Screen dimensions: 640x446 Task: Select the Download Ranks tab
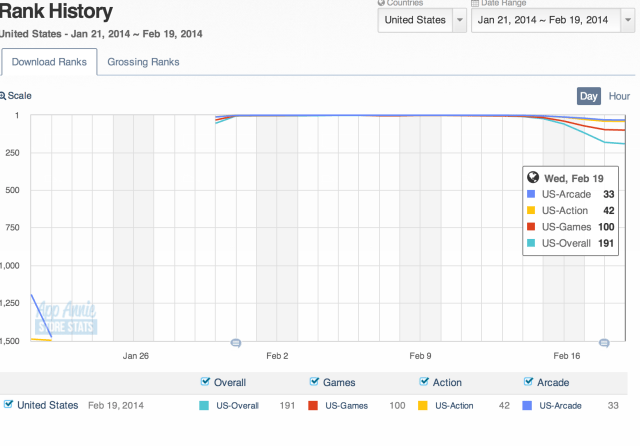click(49, 62)
